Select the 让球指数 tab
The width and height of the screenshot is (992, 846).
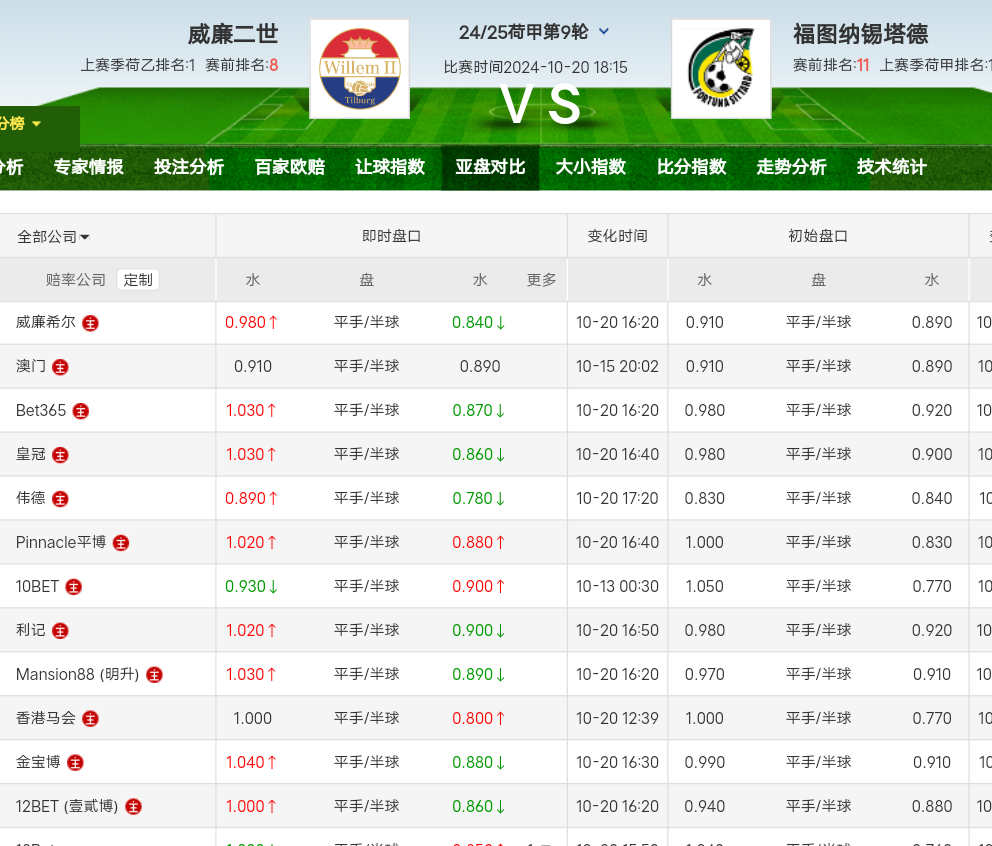[390, 167]
